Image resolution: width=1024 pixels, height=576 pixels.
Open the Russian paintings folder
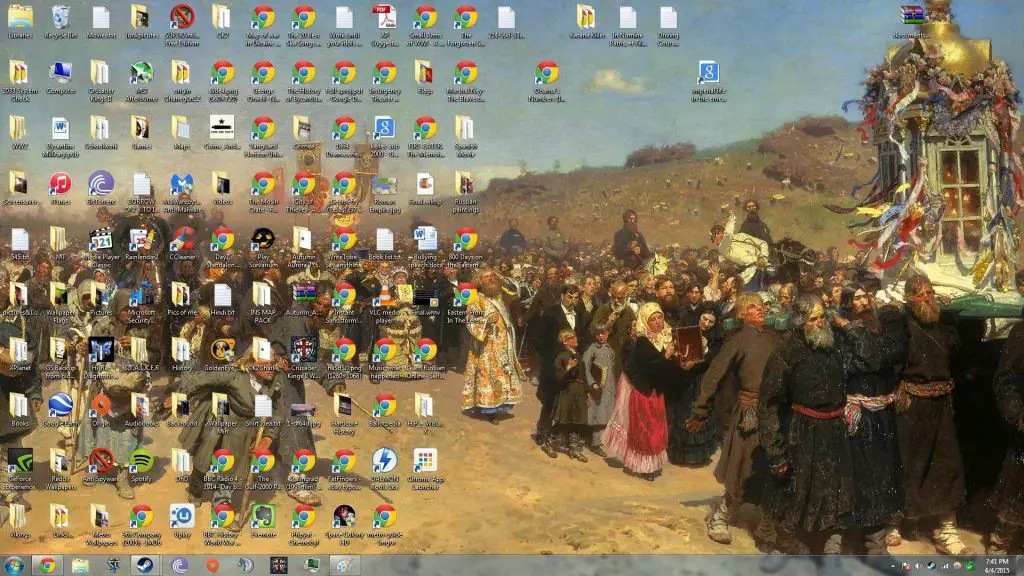click(x=465, y=193)
